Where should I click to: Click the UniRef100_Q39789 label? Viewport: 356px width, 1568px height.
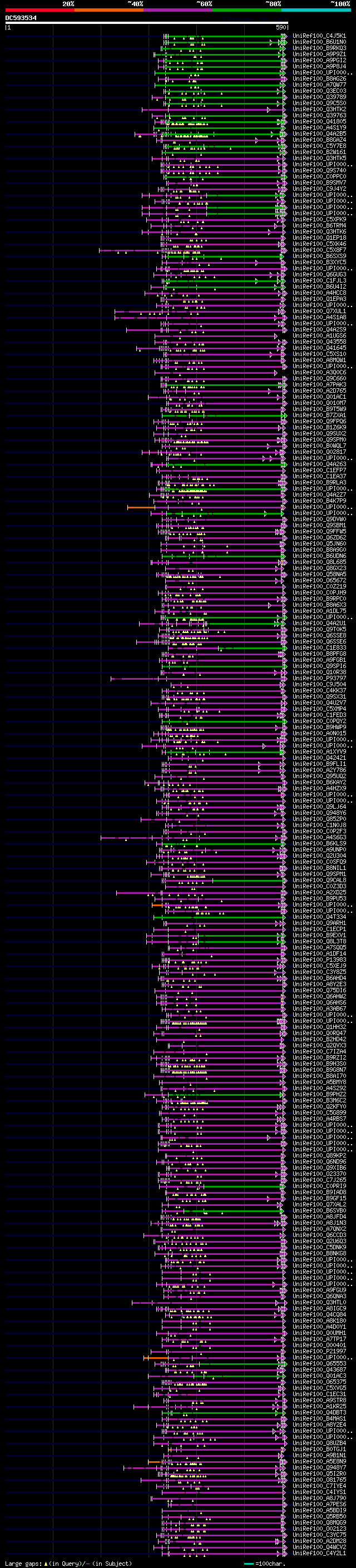coord(319,97)
